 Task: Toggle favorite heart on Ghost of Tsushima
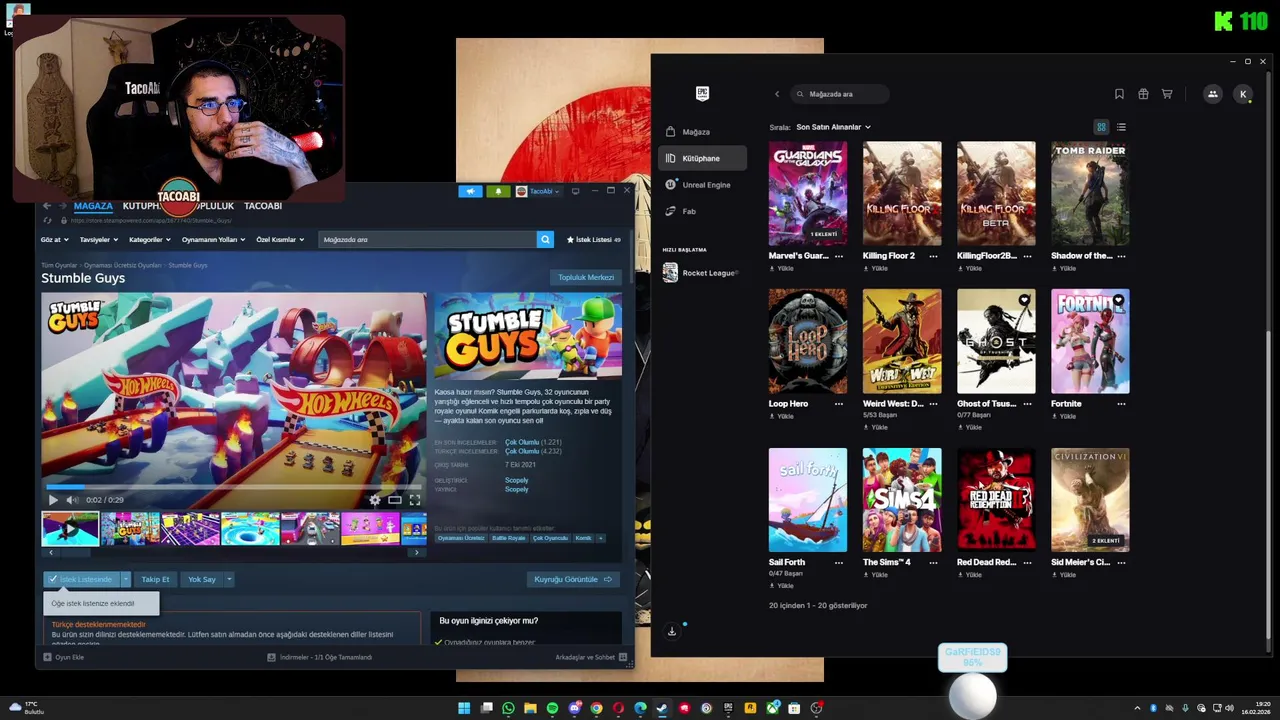click(1024, 300)
